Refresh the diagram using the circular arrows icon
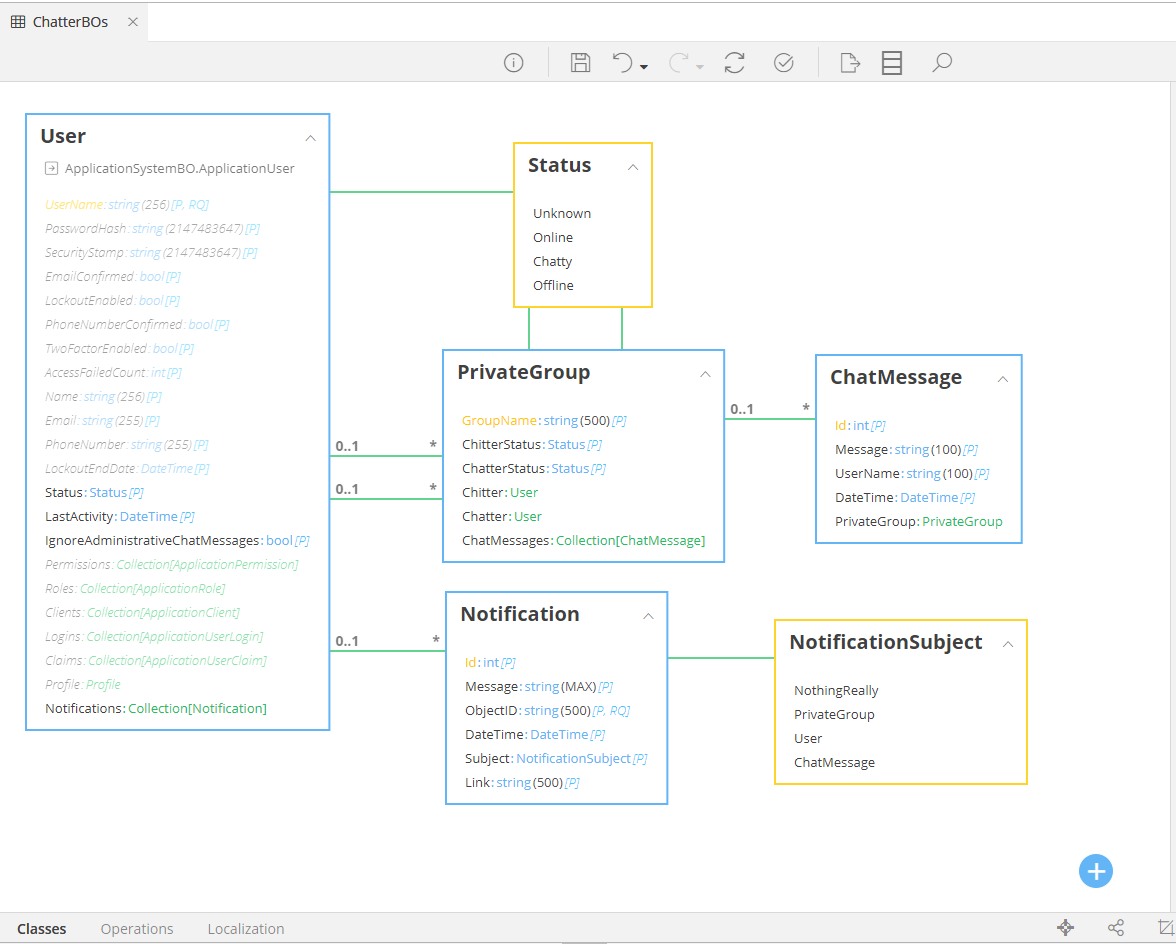 coord(734,63)
